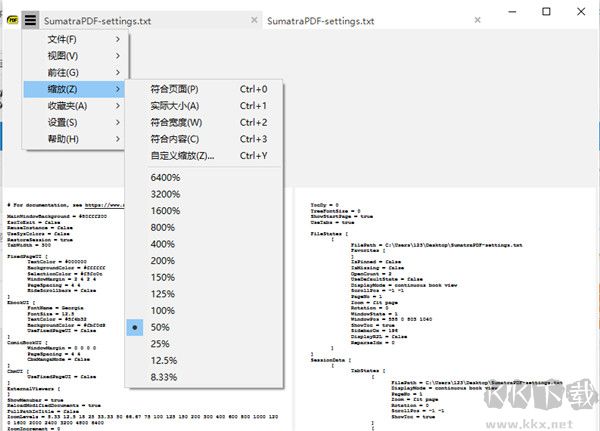The image size is (600, 431).
Task: Click the 'SessionData [' line on right page
Action: click(331, 360)
